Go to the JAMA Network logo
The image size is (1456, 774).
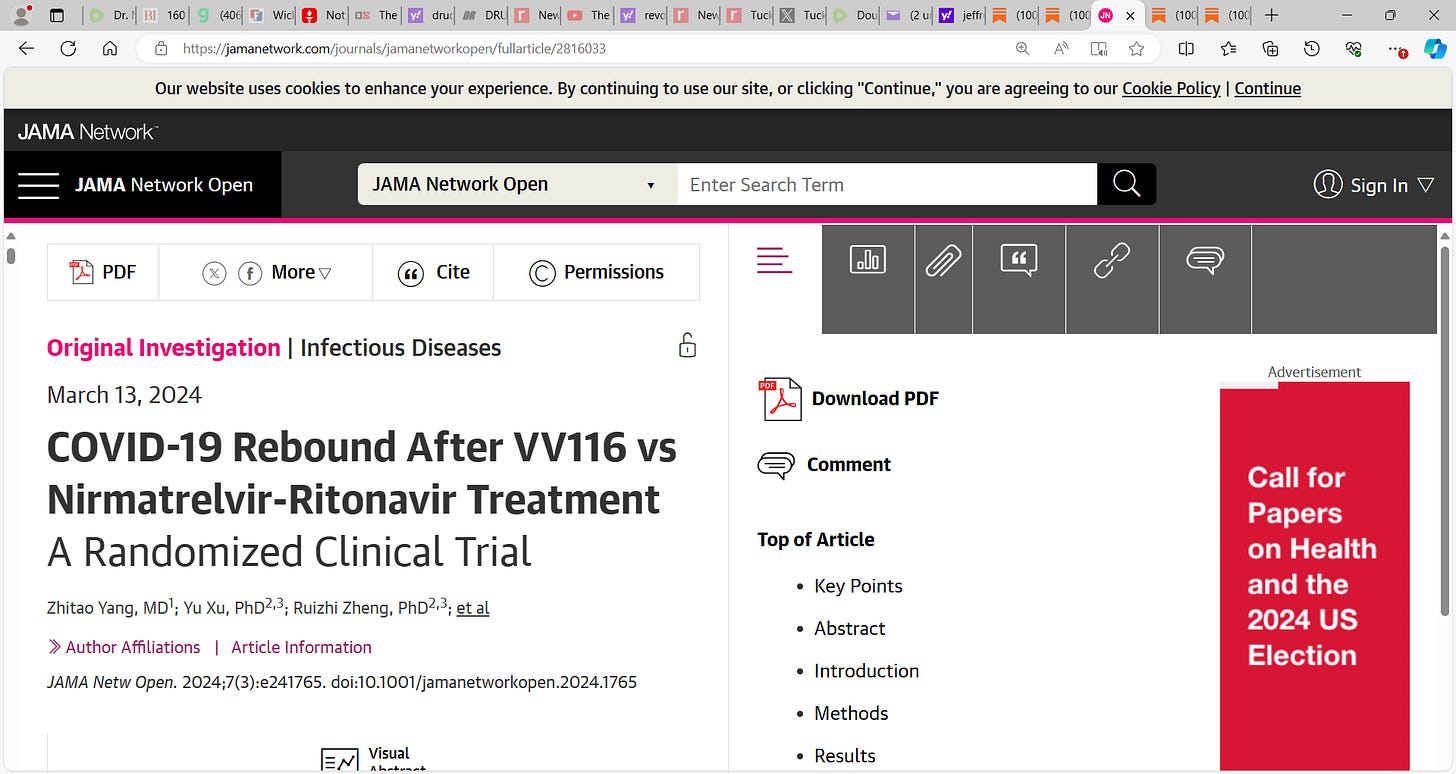(88, 132)
